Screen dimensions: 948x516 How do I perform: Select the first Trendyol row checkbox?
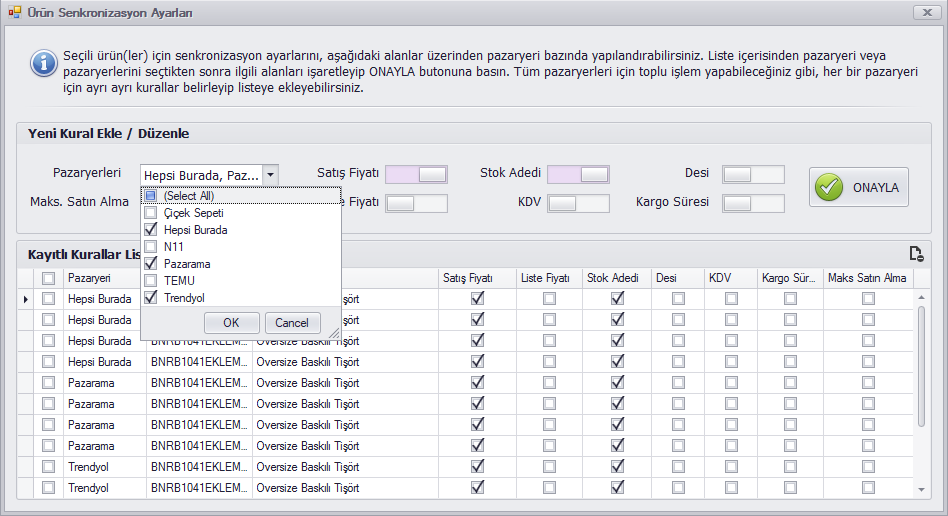click(48, 467)
